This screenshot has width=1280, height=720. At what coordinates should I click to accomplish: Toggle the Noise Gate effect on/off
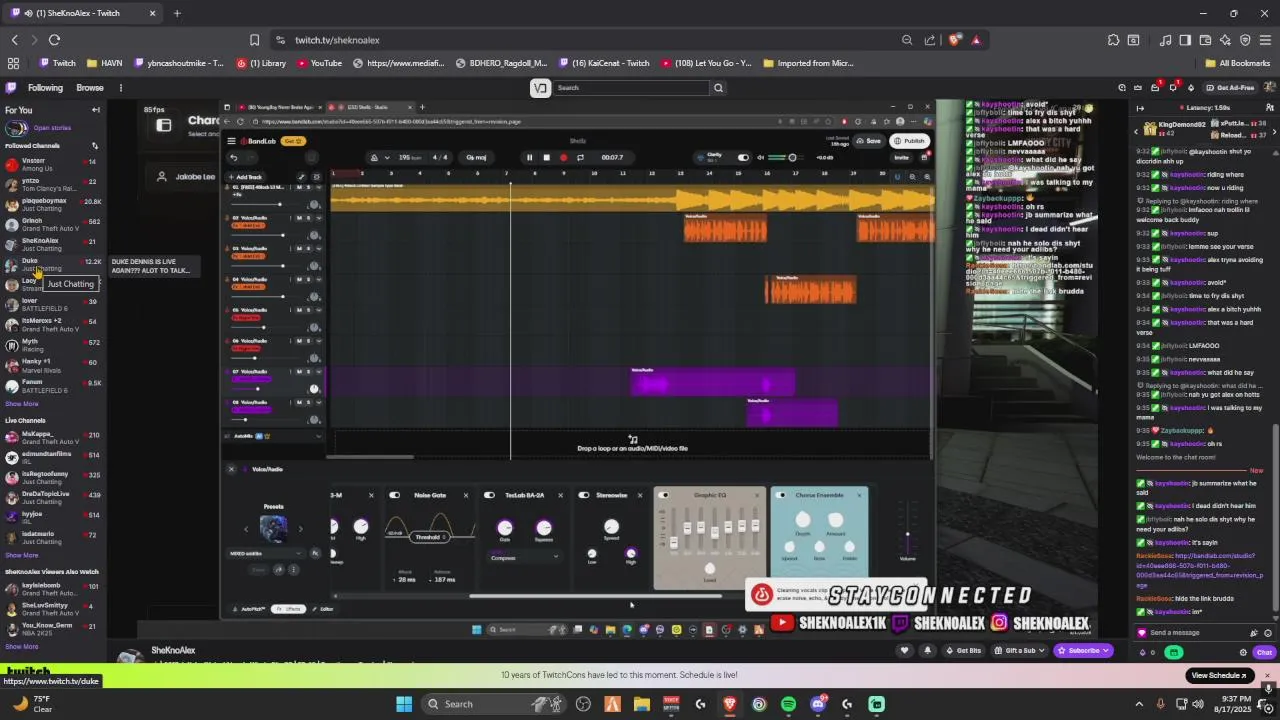click(395, 495)
